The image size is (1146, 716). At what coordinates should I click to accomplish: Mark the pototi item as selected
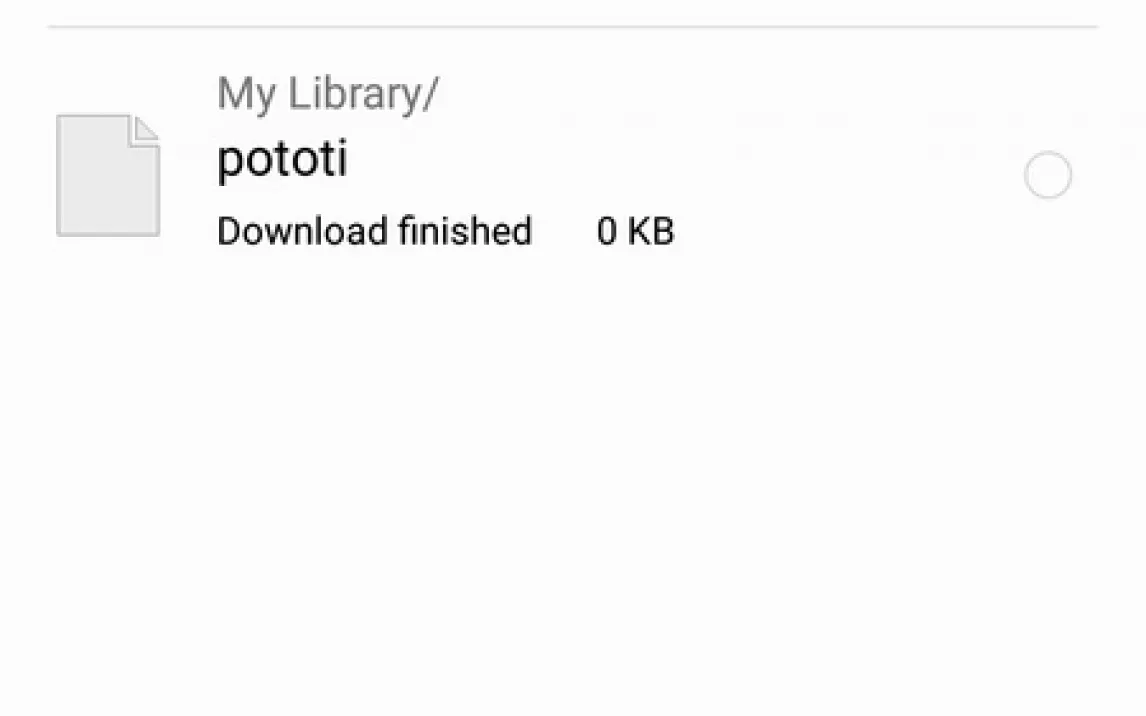point(1047,176)
